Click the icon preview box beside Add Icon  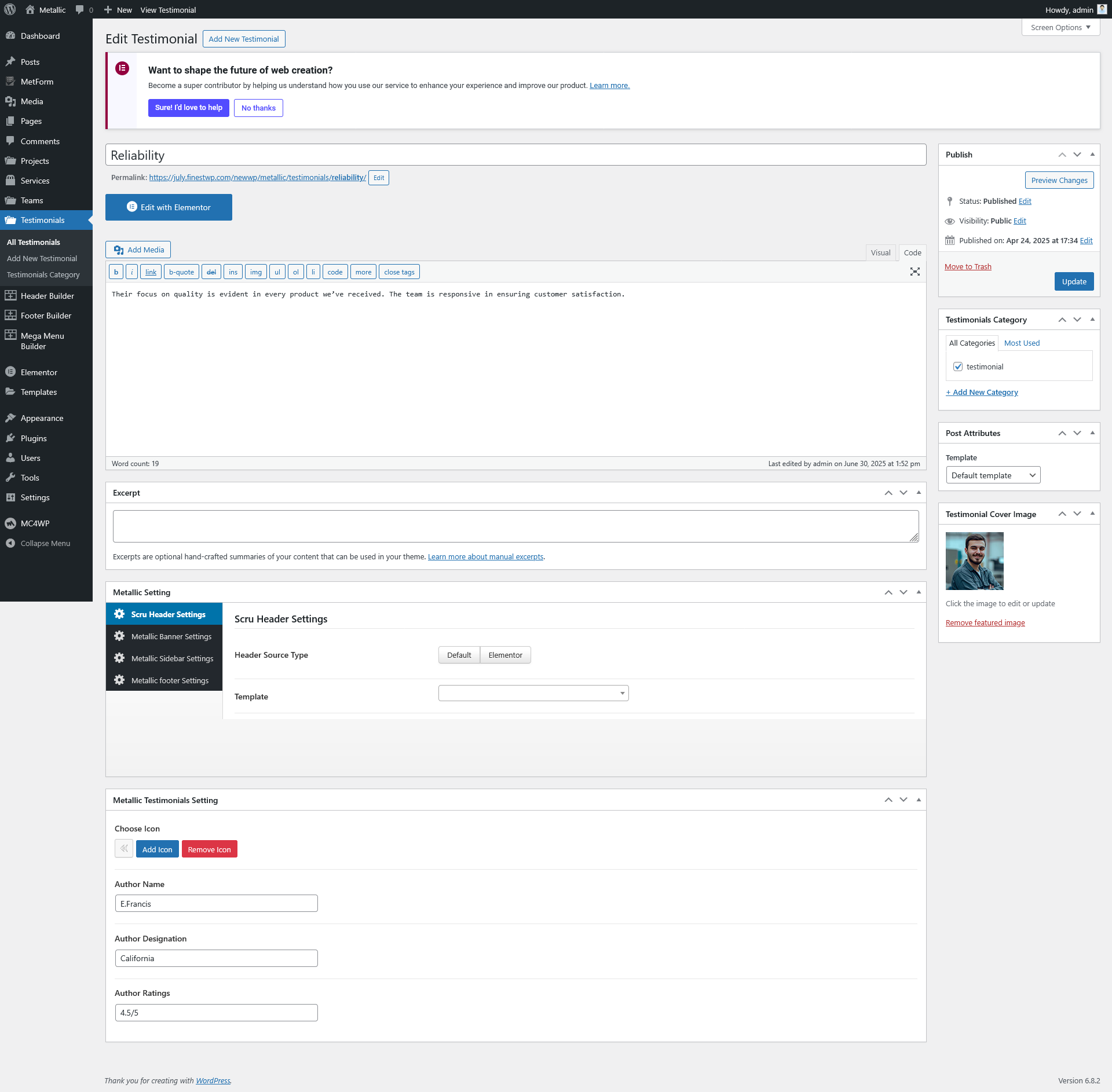[x=123, y=849]
